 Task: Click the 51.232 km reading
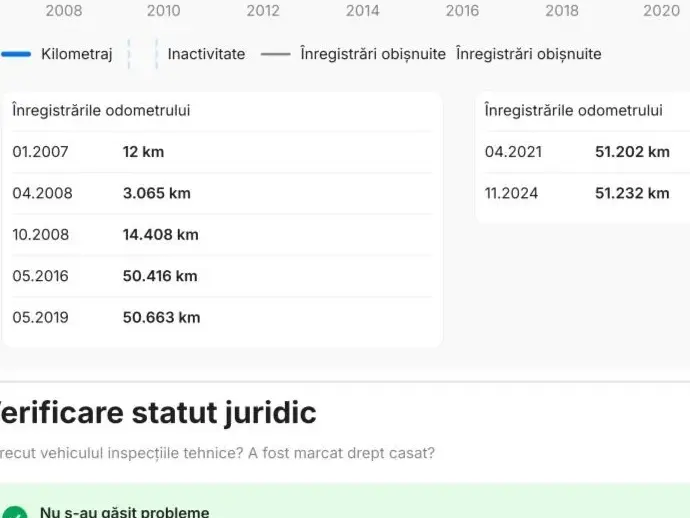632,193
